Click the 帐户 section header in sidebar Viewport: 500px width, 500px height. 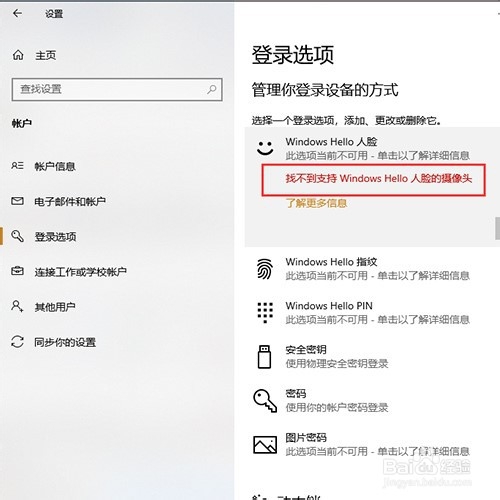tap(22, 123)
